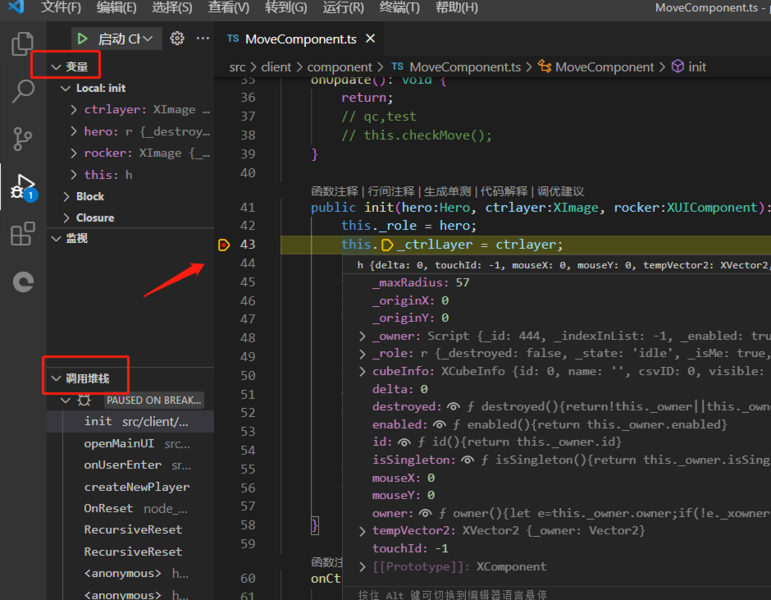Select the OnReset call stack frame
Screen dimensions: 771x600
coord(131,509)
